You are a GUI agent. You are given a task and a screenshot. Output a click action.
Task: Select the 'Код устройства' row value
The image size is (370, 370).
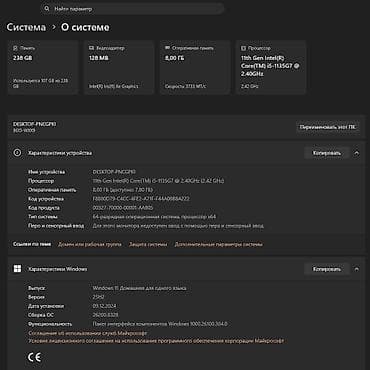tap(141, 199)
